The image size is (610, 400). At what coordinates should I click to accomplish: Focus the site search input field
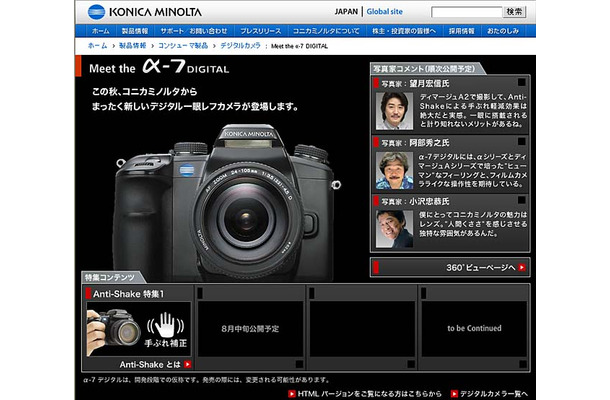[467, 12]
